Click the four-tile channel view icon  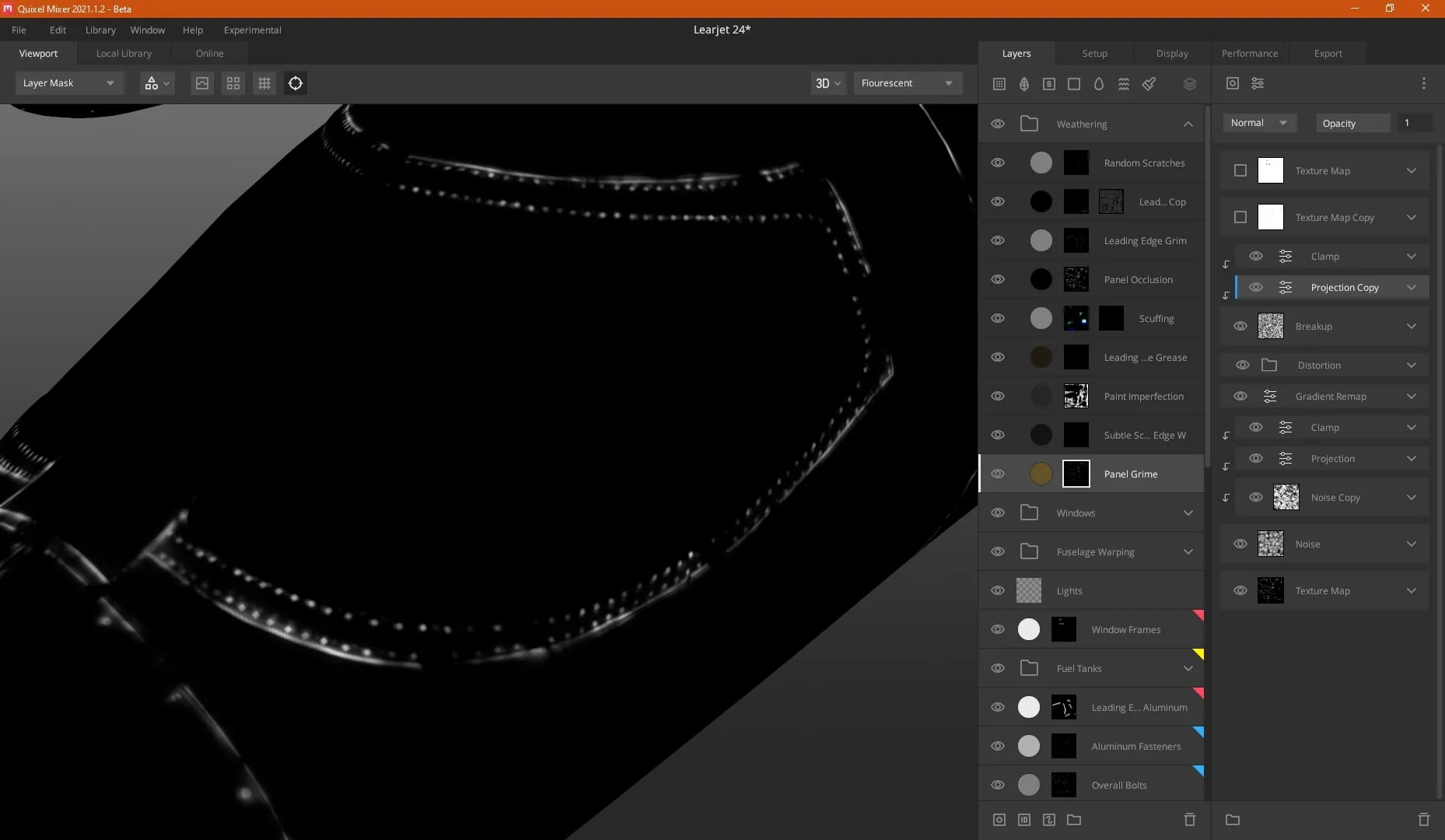point(233,83)
